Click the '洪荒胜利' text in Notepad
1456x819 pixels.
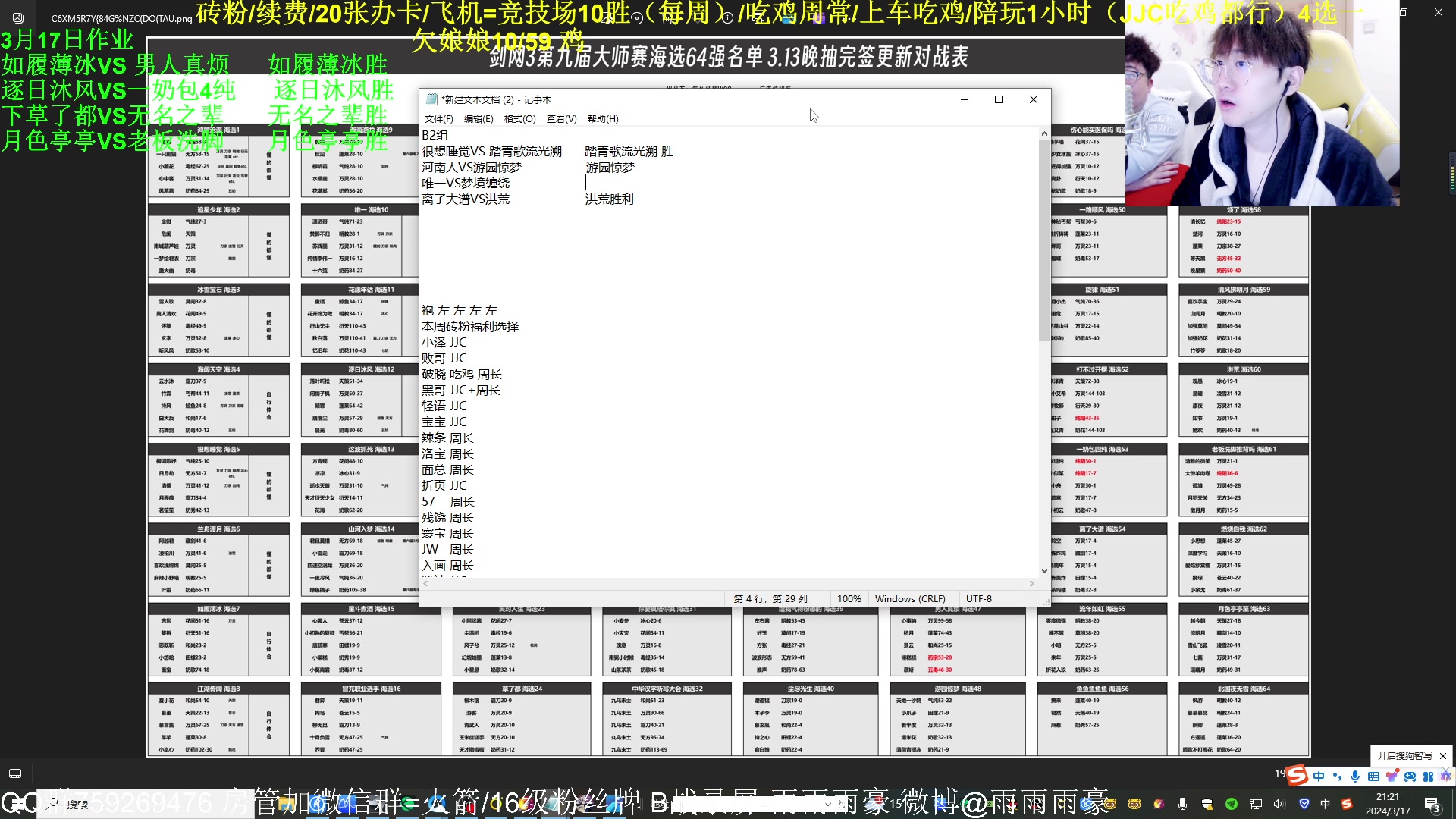click(610, 199)
